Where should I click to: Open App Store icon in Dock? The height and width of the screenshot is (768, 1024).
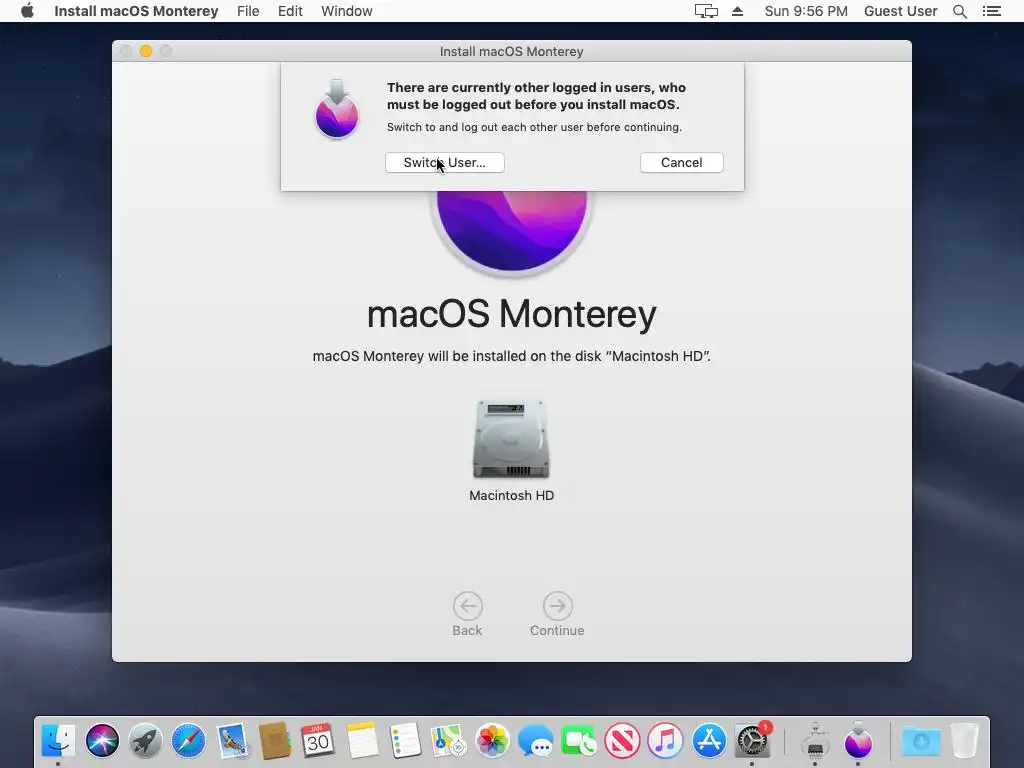(709, 741)
